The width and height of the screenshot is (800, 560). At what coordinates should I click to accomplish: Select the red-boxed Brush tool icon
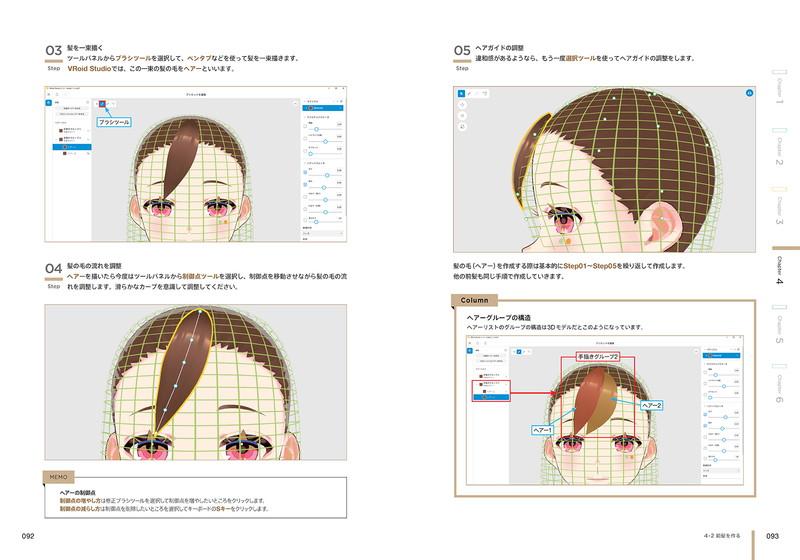click(x=103, y=101)
